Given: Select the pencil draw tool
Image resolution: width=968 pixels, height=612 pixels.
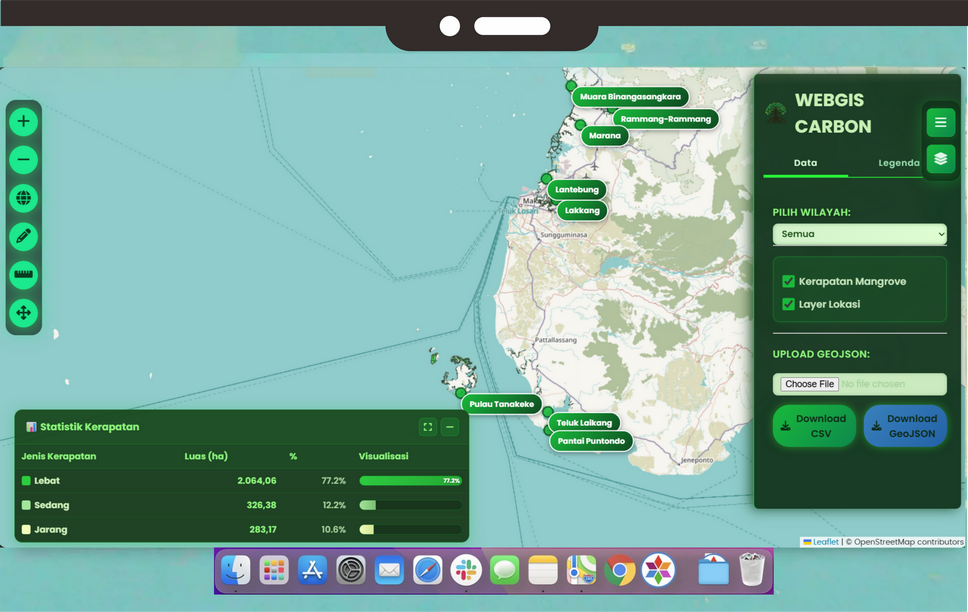Looking at the screenshot, I should [x=24, y=237].
